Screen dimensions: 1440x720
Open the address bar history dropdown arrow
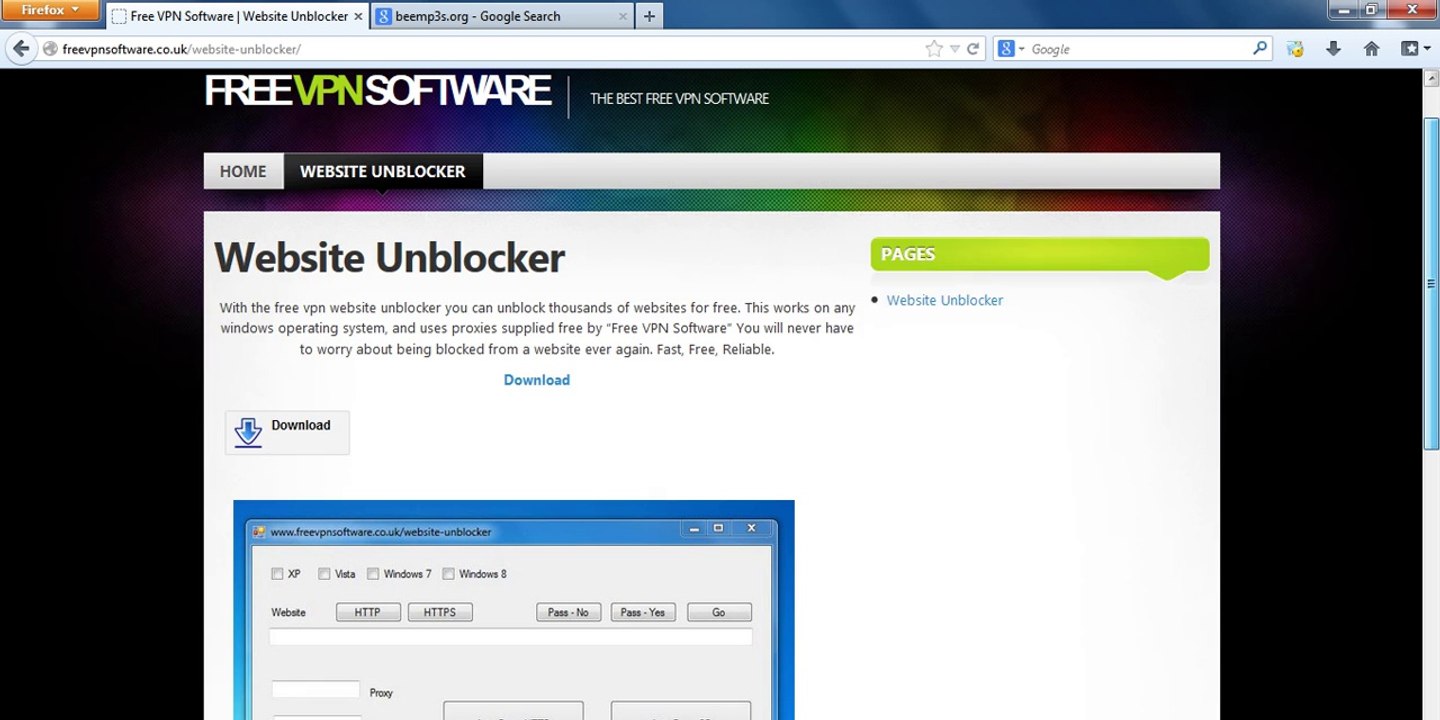click(x=954, y=48)
